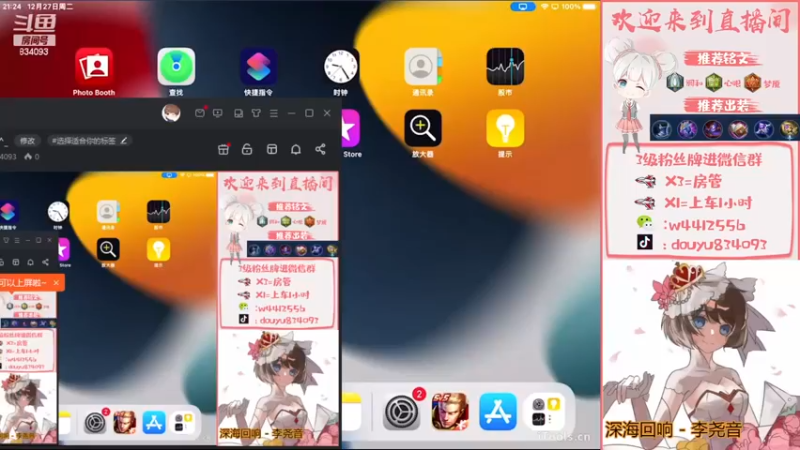Click the X3=房管 line in right panel
Viewport: 800px width, 450px height.
693,182
